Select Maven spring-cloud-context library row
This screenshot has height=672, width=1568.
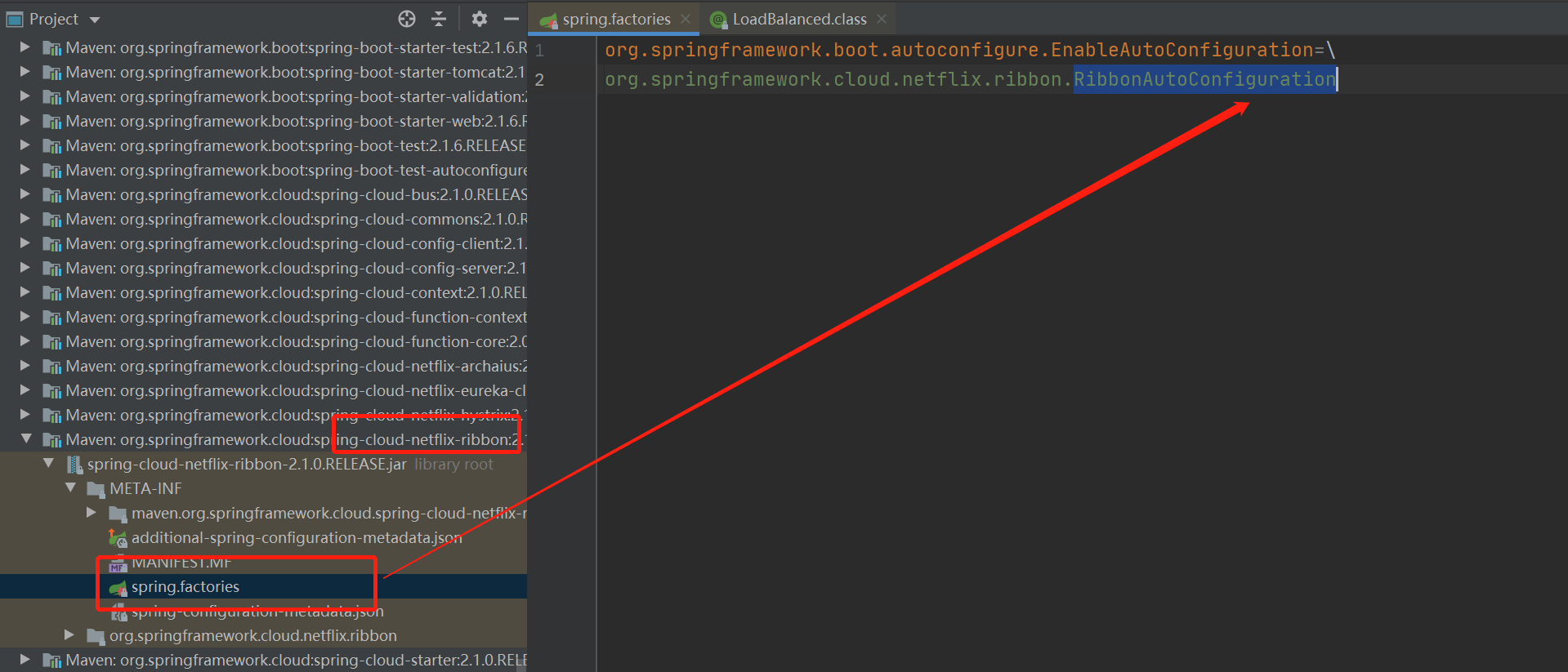coord(263,292)
